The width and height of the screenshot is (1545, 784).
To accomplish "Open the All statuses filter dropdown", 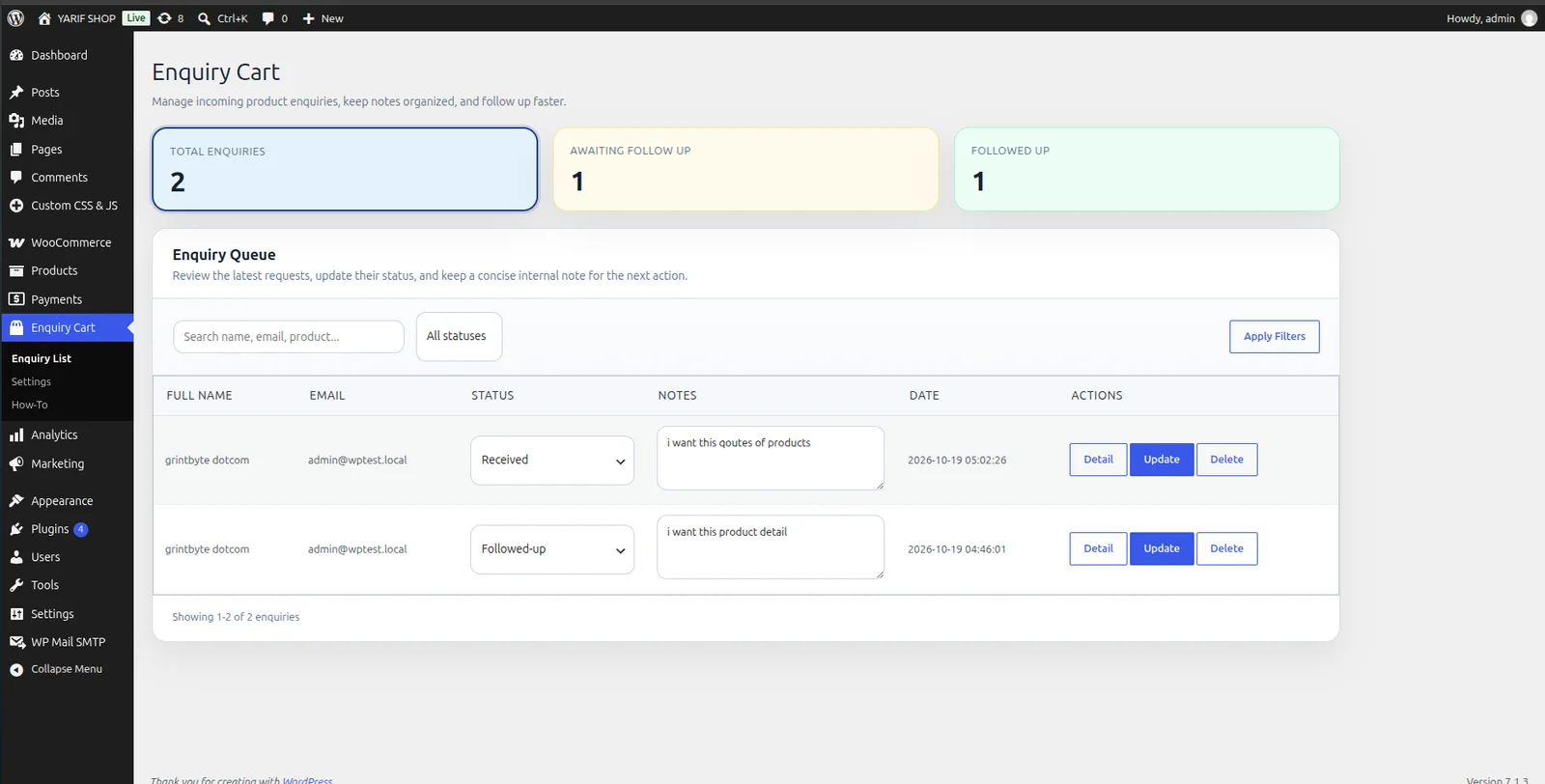I will pyautogui.click(x=459, y=336).
